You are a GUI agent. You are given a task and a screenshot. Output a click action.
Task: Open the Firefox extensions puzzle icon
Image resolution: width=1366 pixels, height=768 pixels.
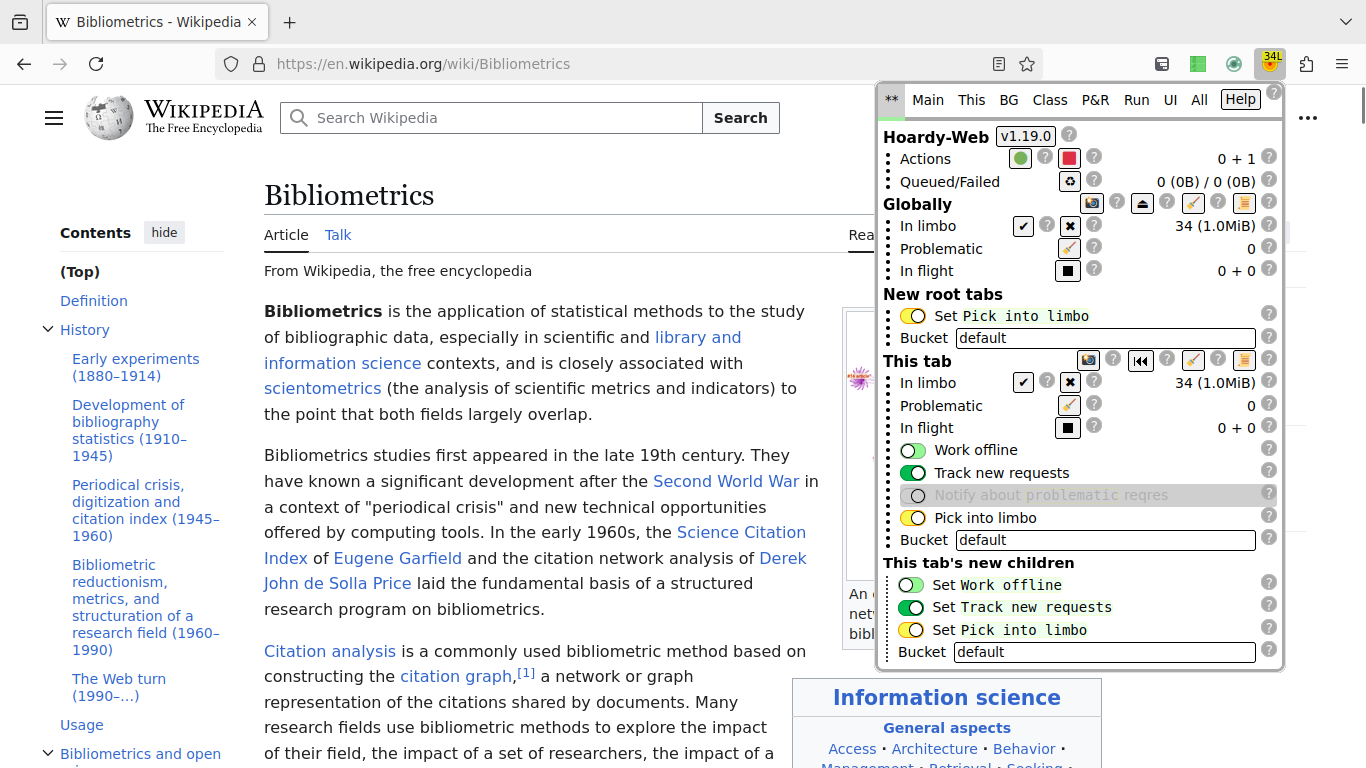tap(1306, 64)
